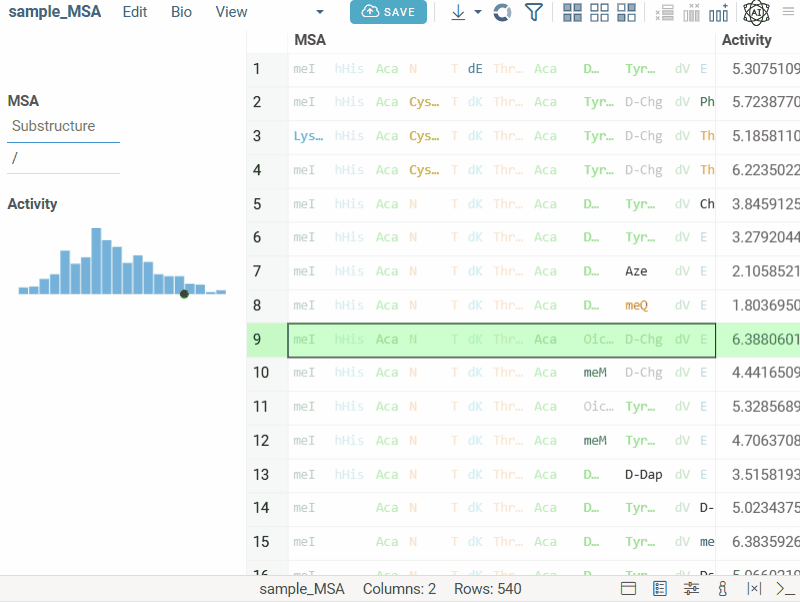Viewport: 800px width, 602px height.
Task: Click the download arrow icon
Action: pos(458,12)
